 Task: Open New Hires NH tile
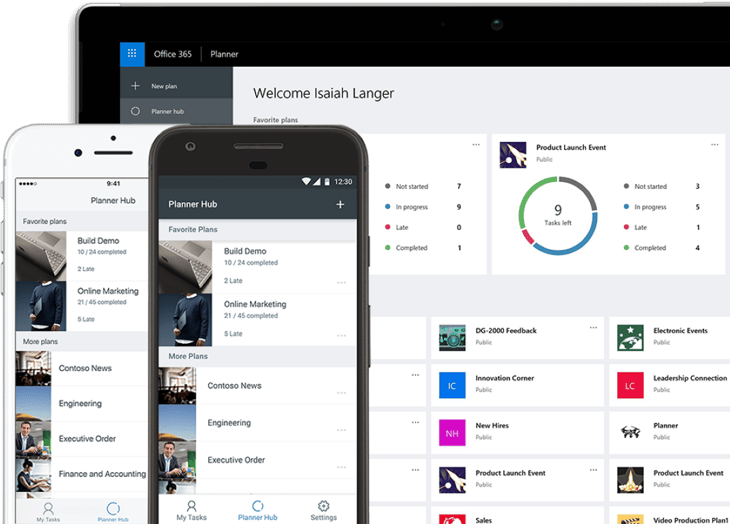click(452, 433)
